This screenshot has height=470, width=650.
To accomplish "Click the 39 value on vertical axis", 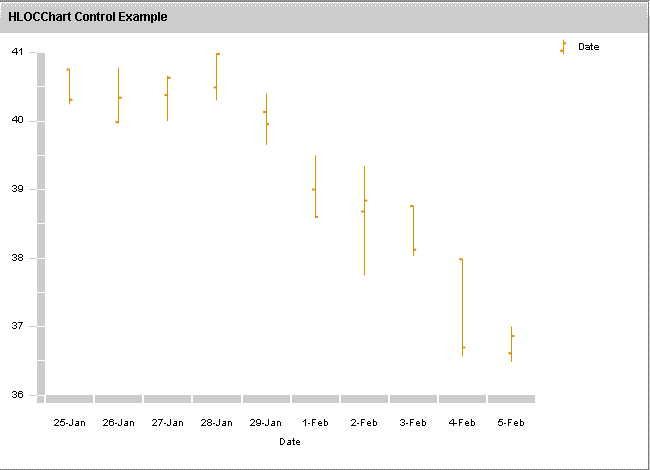I will (x=17, y=189).
